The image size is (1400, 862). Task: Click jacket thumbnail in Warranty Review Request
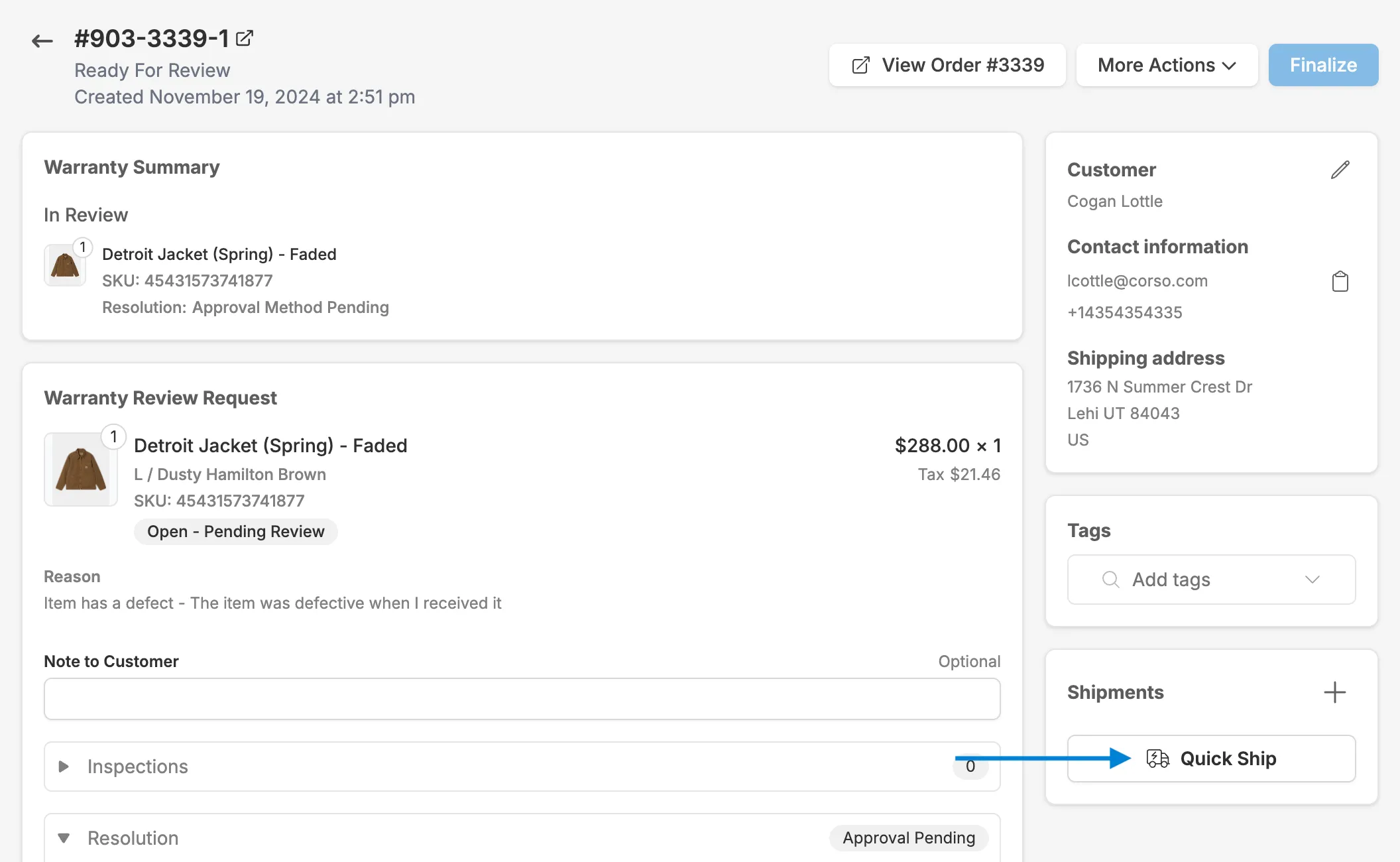coord(81,469)
